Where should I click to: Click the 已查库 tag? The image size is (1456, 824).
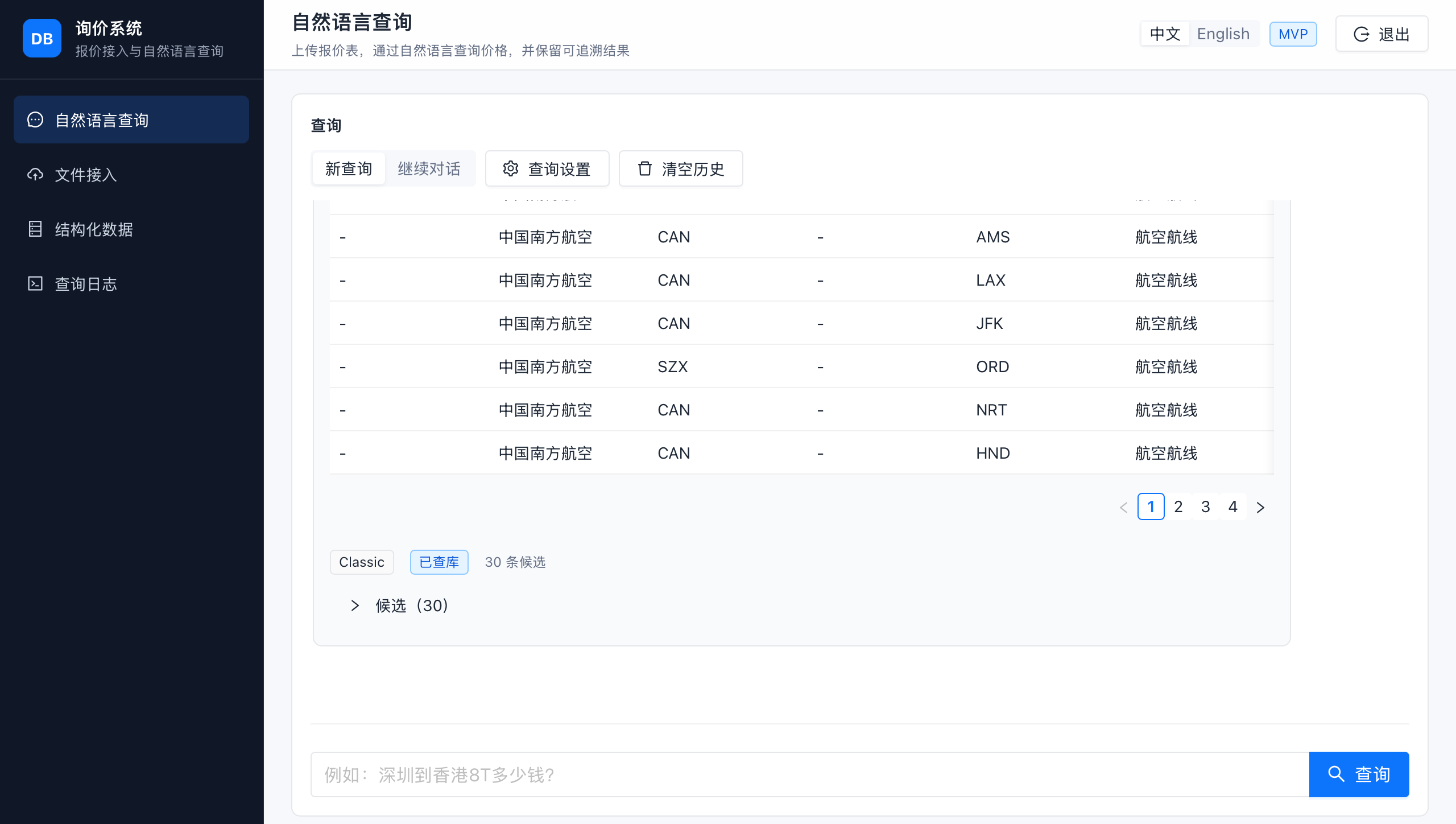(439, 562)
